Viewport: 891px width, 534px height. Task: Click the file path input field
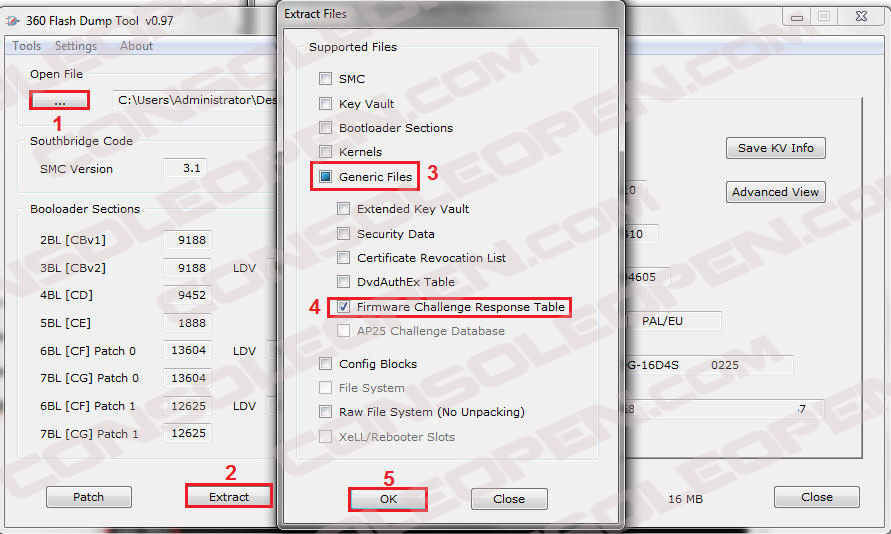point(194,101)
